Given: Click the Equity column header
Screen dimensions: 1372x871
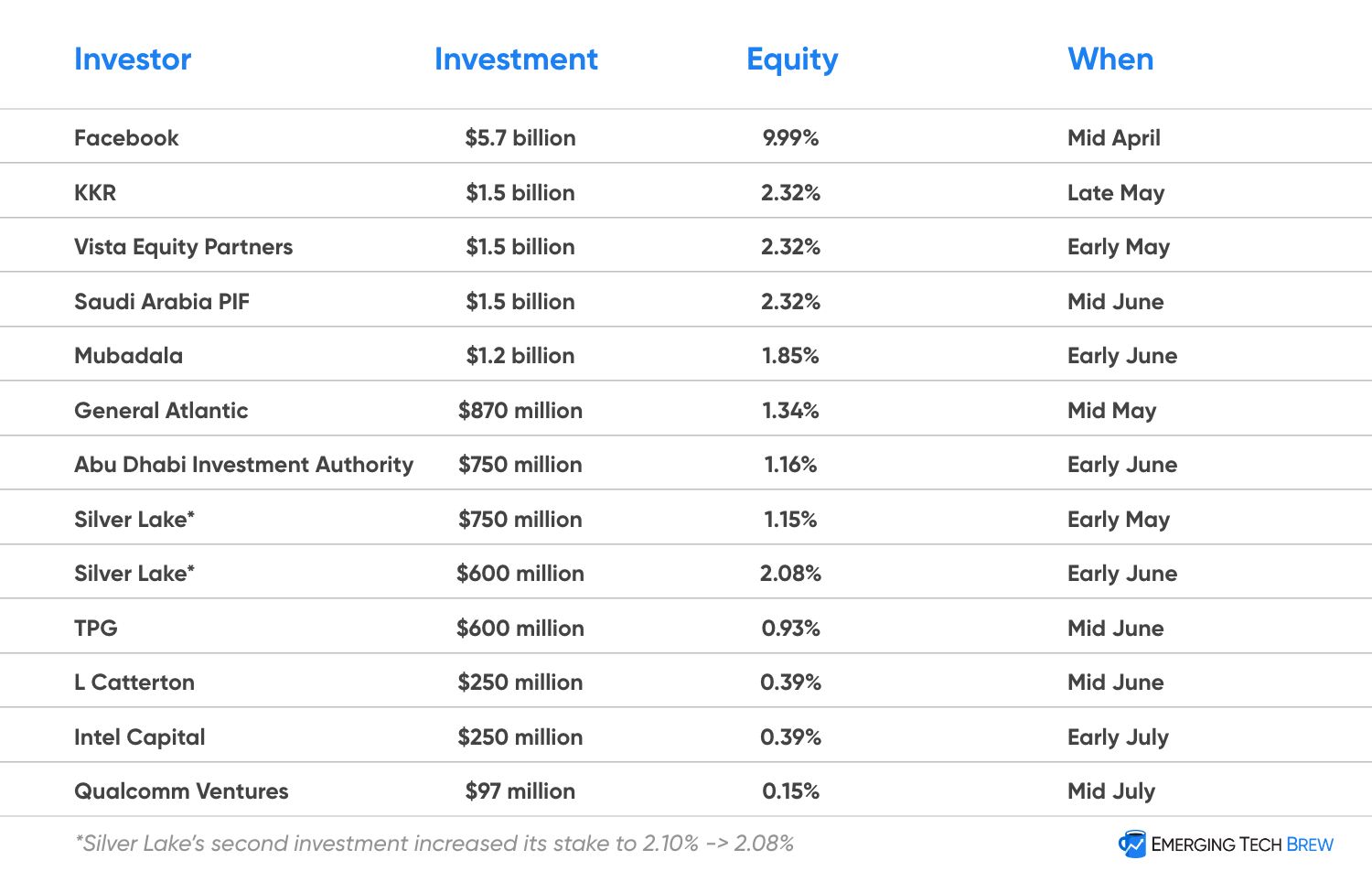Looking at the screenshot, I should click(x=792, y=59).
